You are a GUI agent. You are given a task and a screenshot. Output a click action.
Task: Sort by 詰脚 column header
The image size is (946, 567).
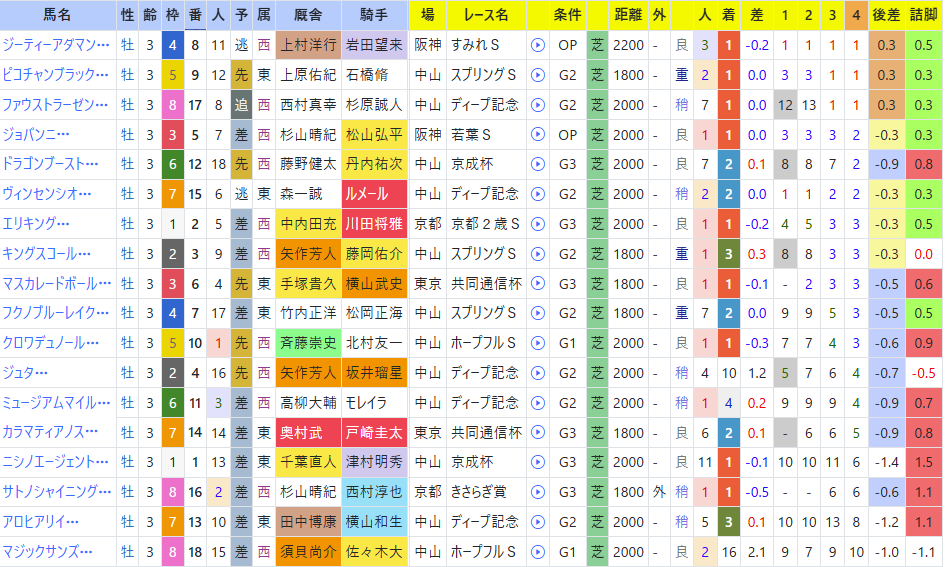click(x=924, y=15)
